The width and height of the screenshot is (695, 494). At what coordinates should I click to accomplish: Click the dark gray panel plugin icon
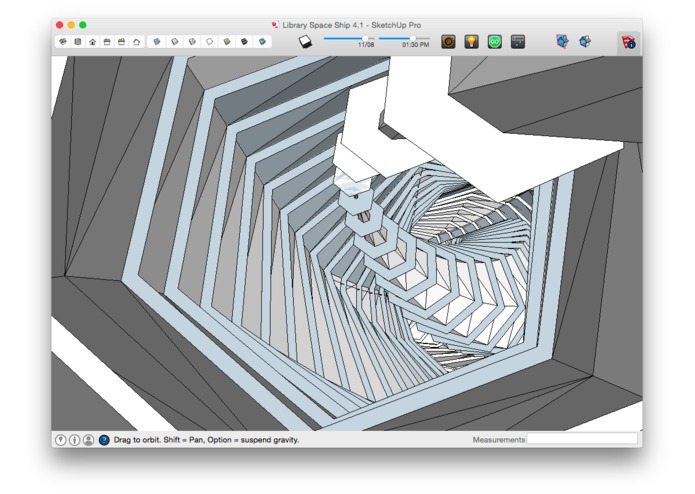[518, 42]
